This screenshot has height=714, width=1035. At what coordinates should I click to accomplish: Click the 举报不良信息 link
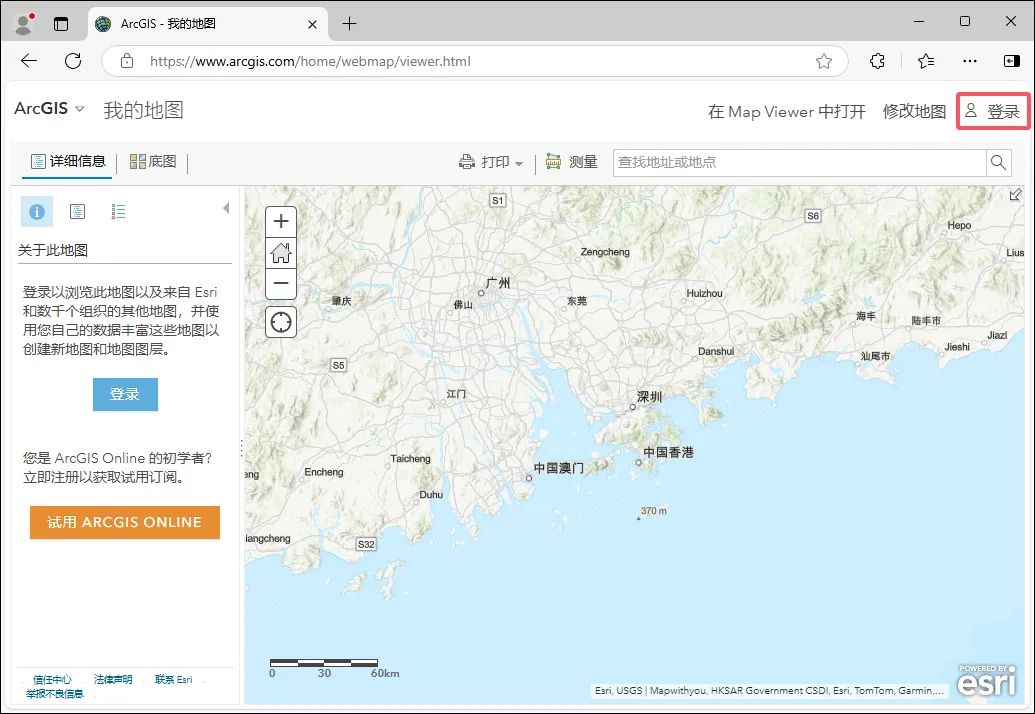coord(55,694)
